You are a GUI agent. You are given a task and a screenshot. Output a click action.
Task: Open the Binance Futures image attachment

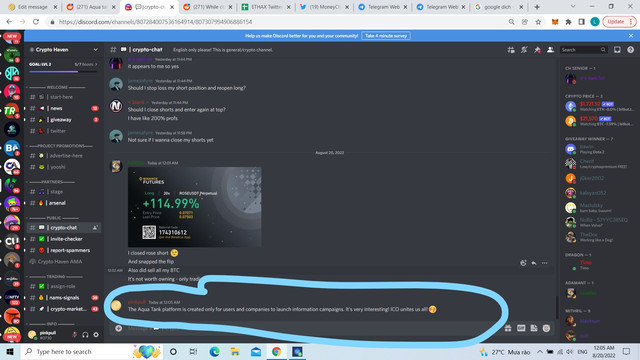point(195,207)
